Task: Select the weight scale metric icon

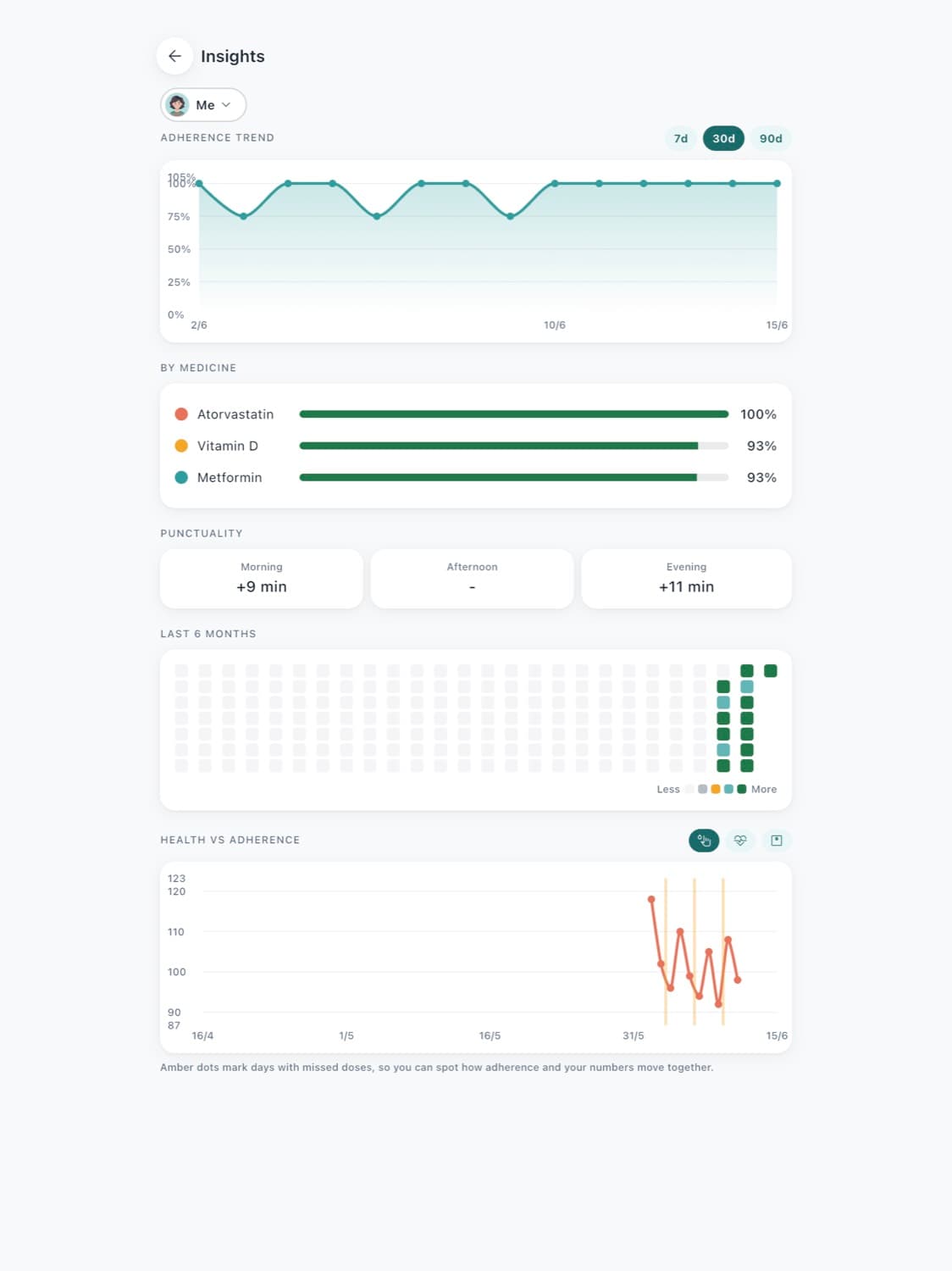Action: [777, 841]
